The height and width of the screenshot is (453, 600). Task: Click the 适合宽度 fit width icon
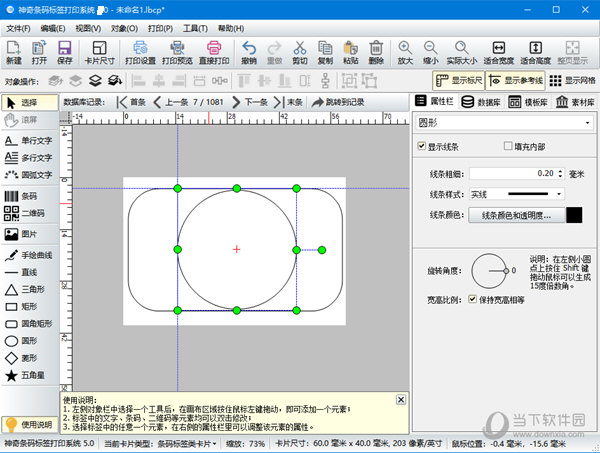pyautogui.click(x=498, y=52)
